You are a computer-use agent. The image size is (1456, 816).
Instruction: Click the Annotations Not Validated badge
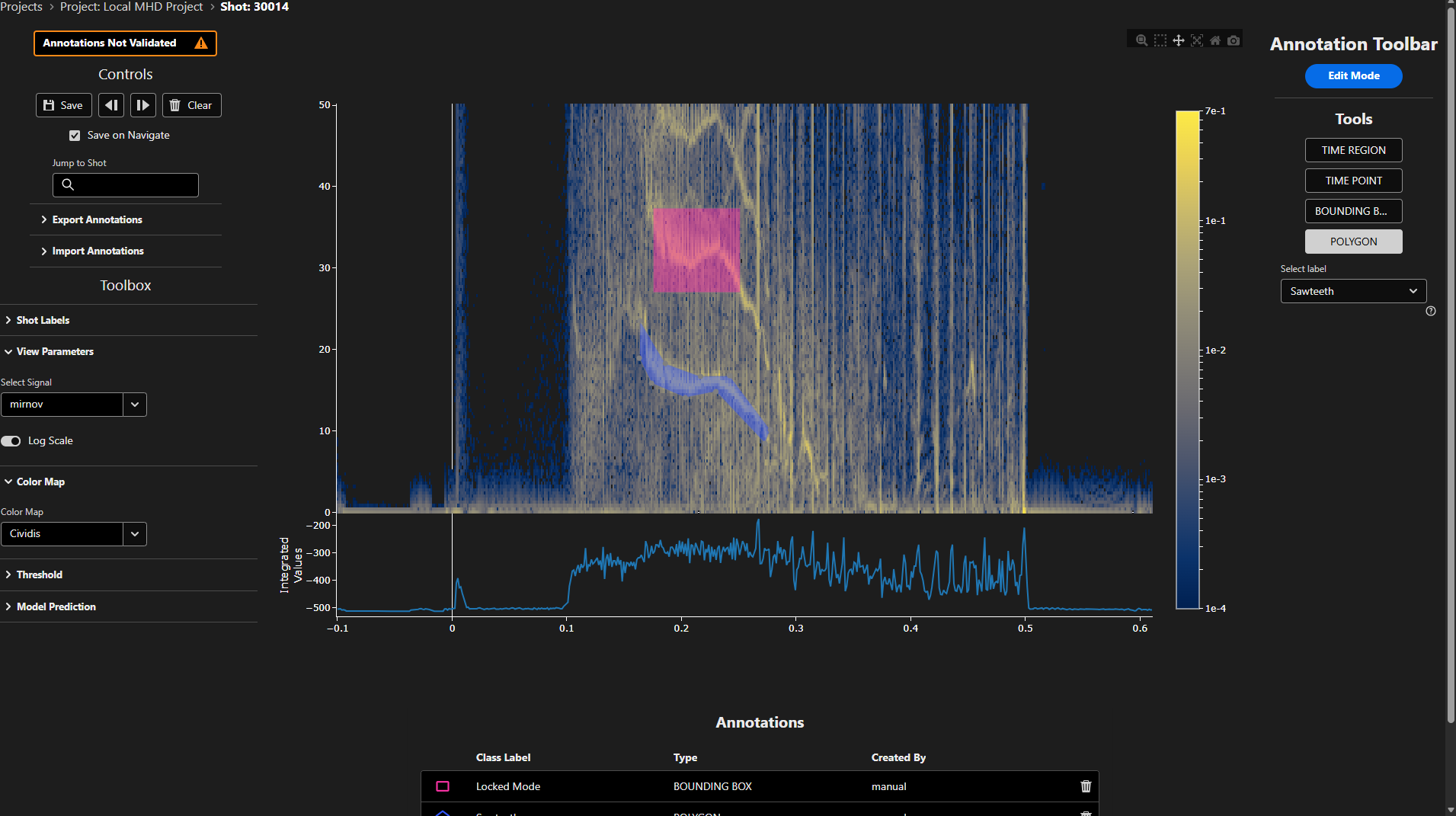125,43
